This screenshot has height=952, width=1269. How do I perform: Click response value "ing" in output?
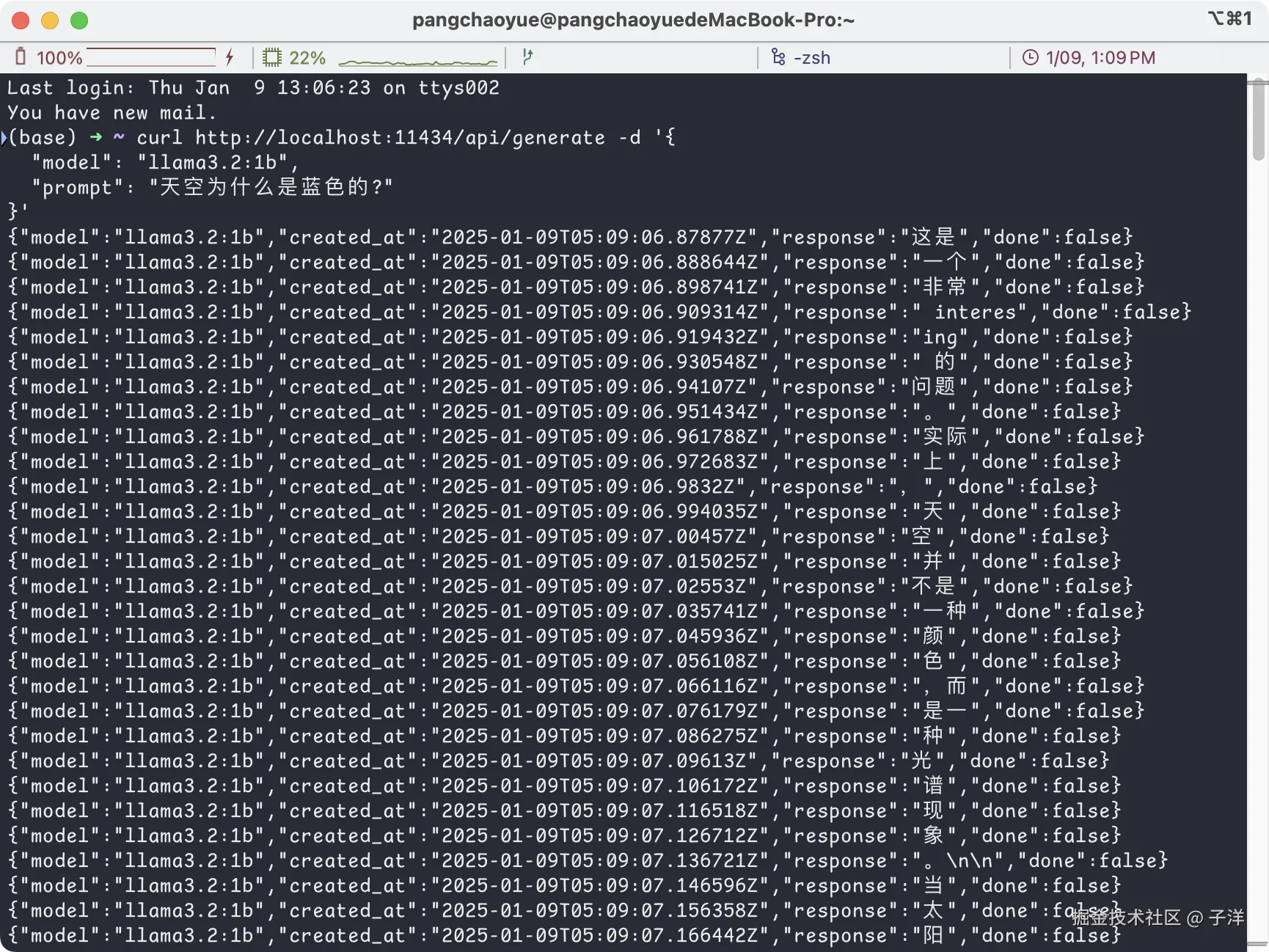(939, 337)
